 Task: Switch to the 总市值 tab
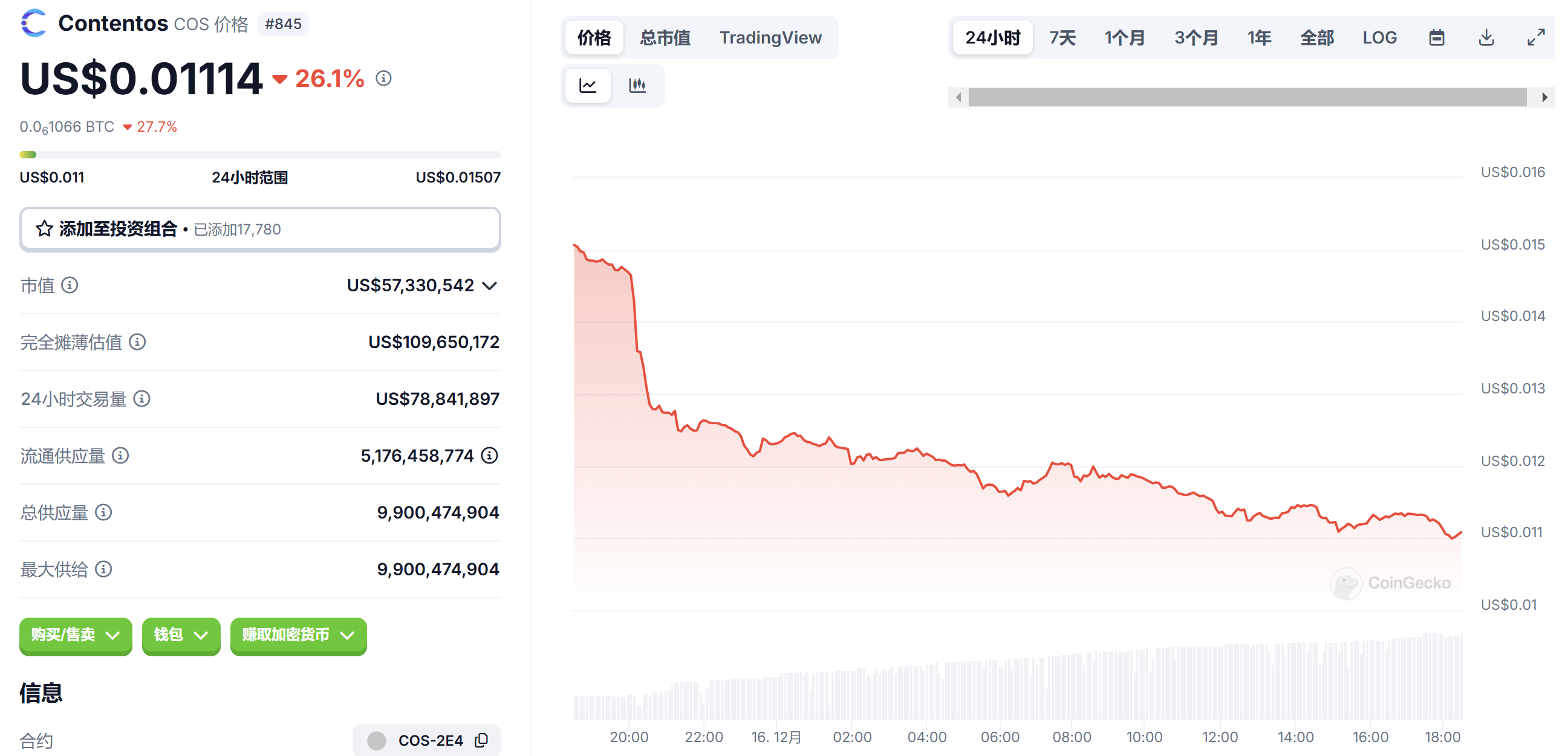665,37
